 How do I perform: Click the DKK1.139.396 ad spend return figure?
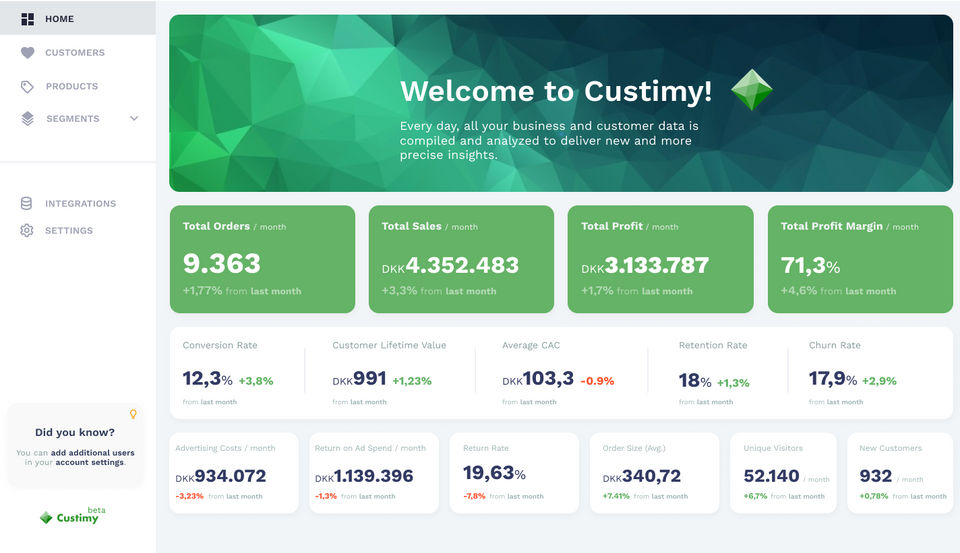click(x=364, y=476)
